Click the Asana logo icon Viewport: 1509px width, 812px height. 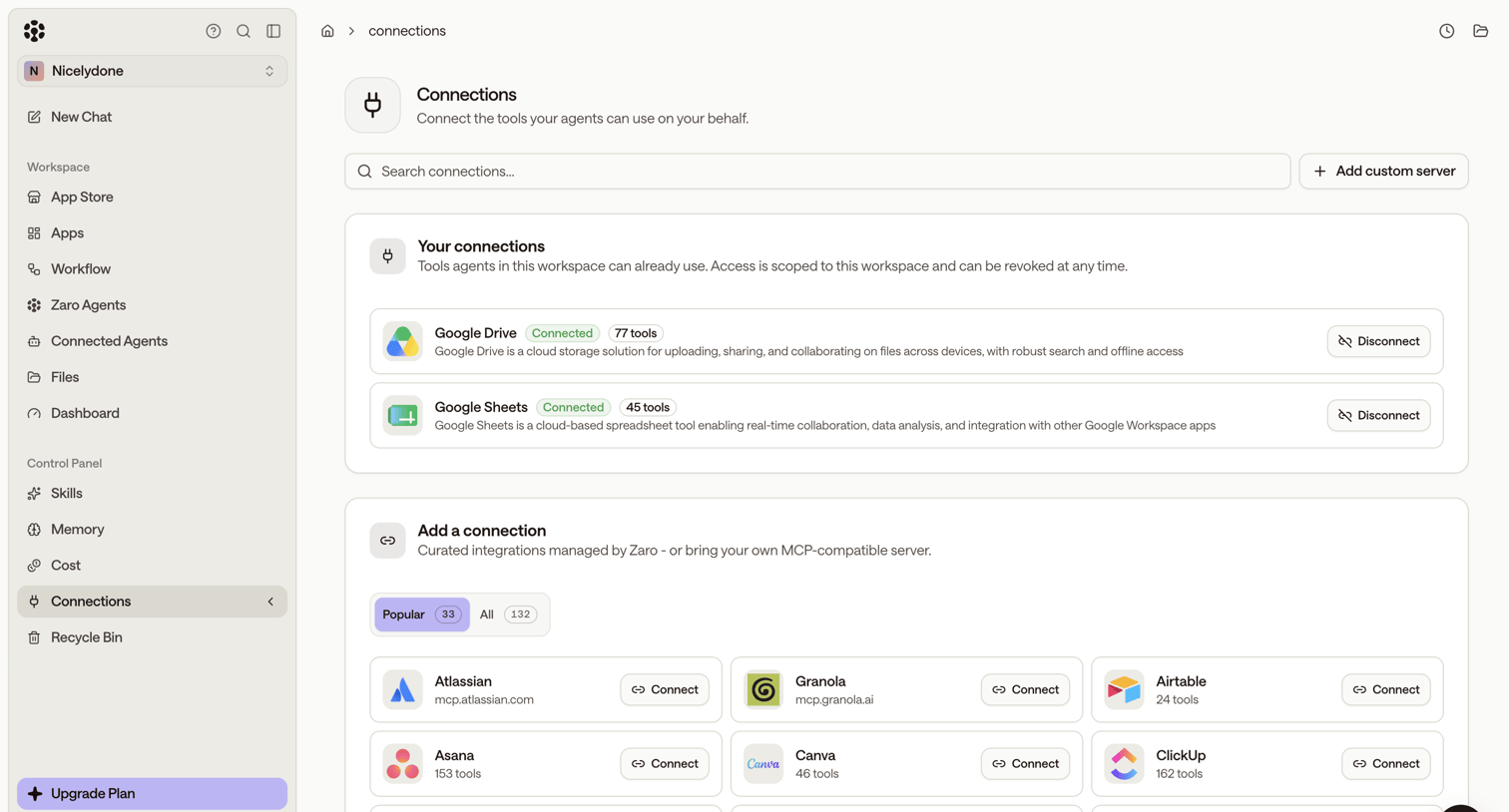coord(403,763)
